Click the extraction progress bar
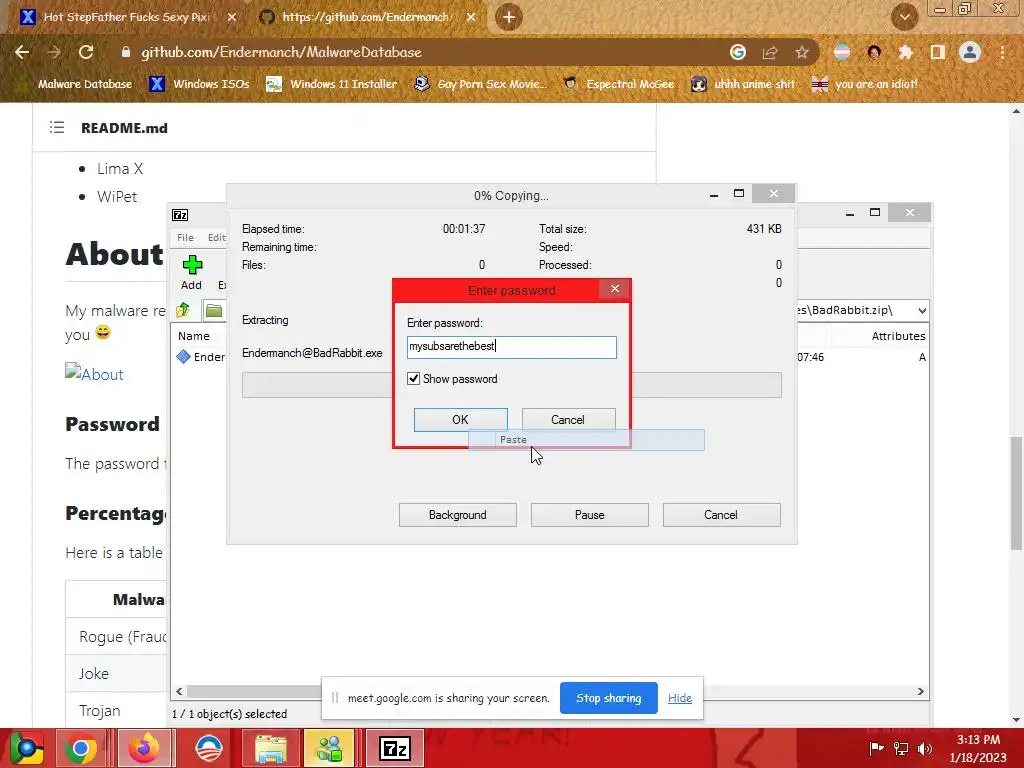 click(511, 385)
